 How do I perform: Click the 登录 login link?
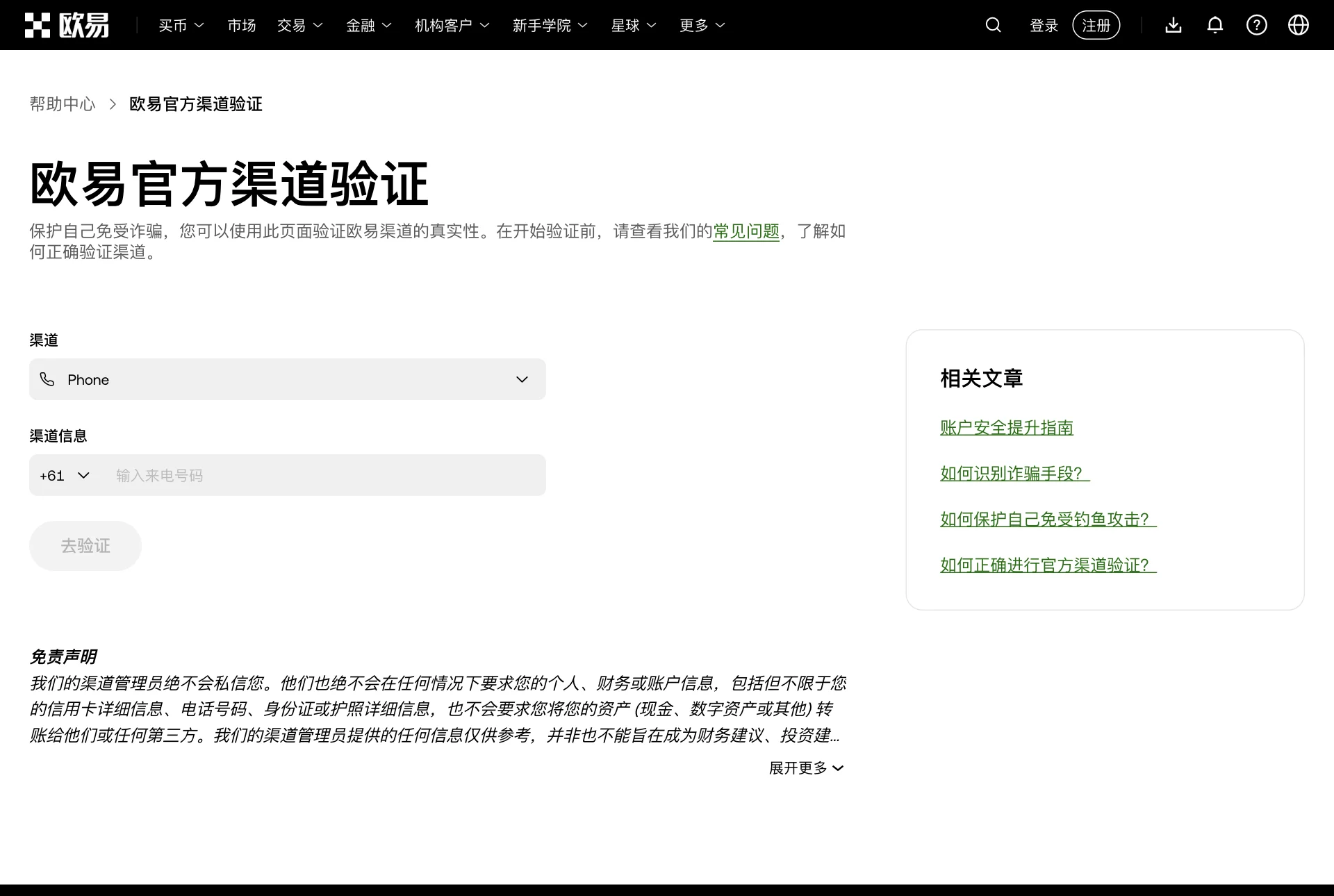(1044, 26)
